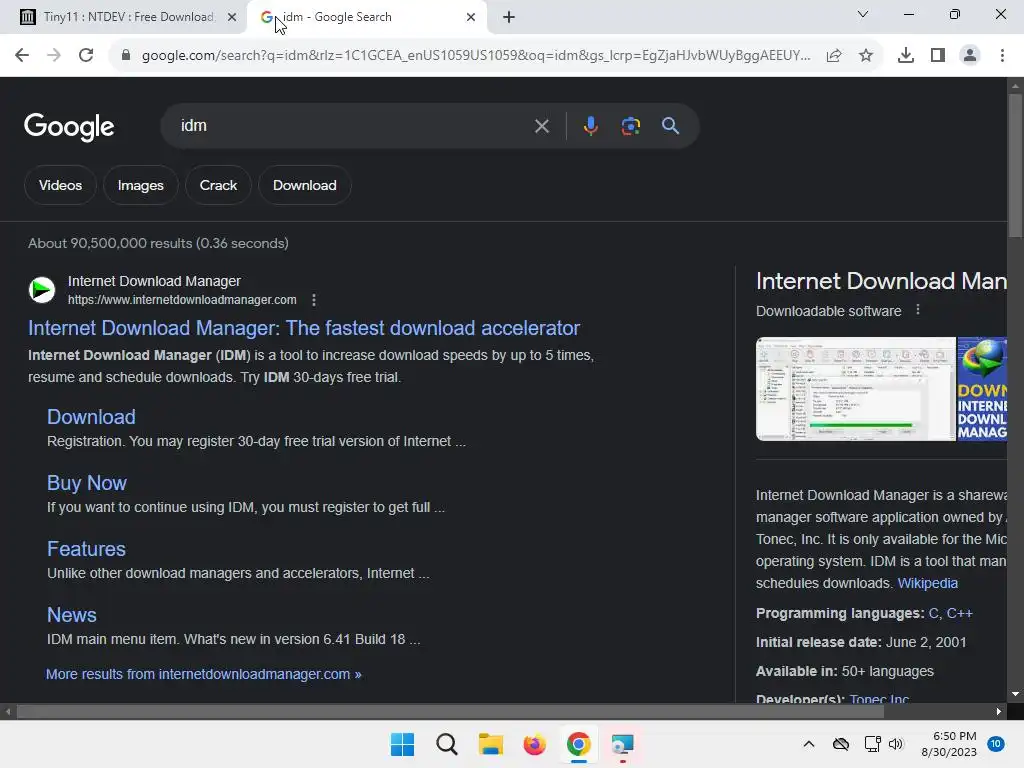1024x768 pixels.
Task: Show hidden system tray icons
Action: 808,744
